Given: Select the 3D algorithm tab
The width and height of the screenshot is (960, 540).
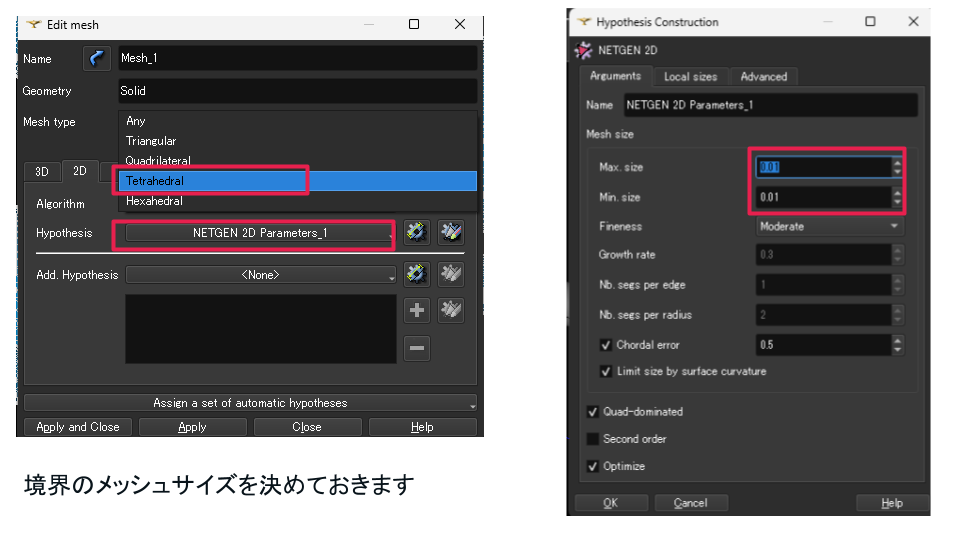Looking at the screenshot, I should coord(42,171).
